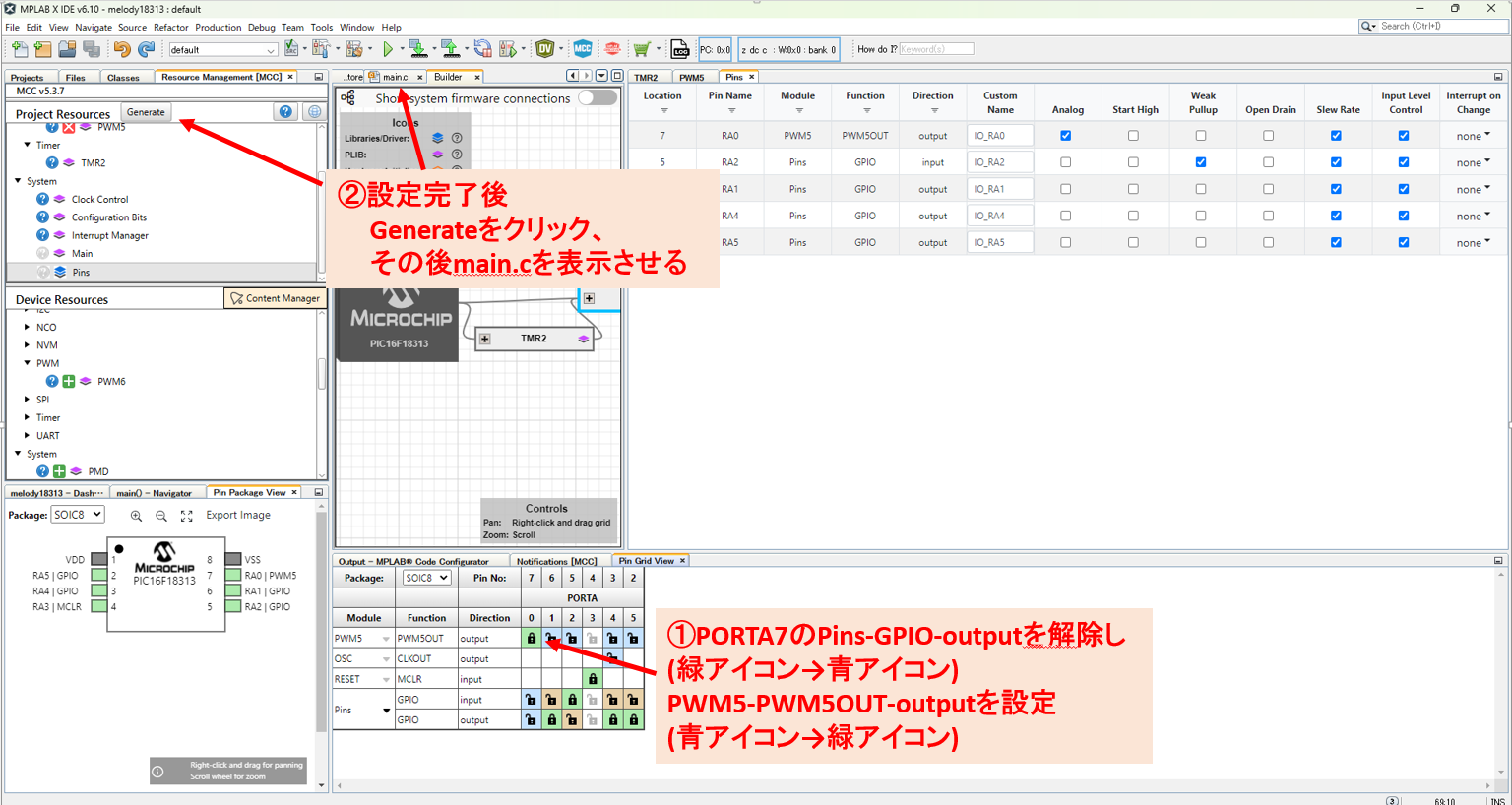The image size is (1512, 805).
Task: Toggle Show system firmware connections switch
Action: (x=597, y=97)
